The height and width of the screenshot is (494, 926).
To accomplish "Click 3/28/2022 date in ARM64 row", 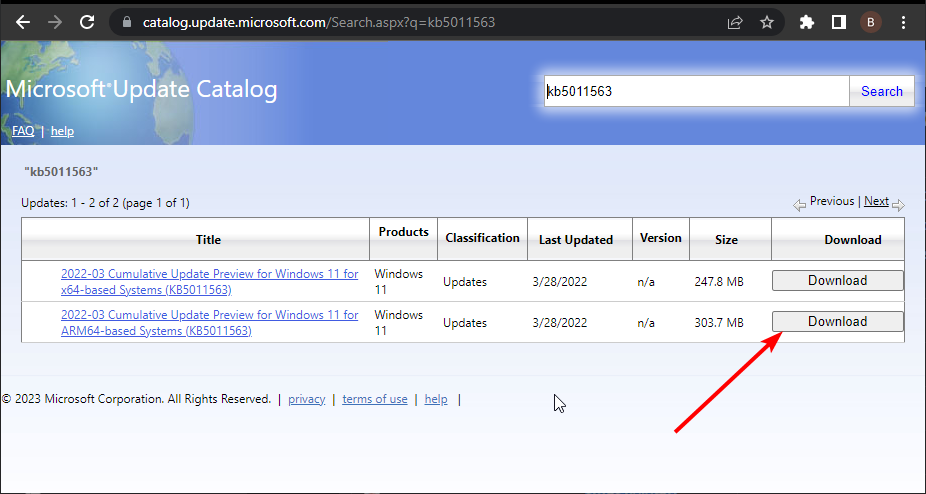I will click(x=560, y=323).
